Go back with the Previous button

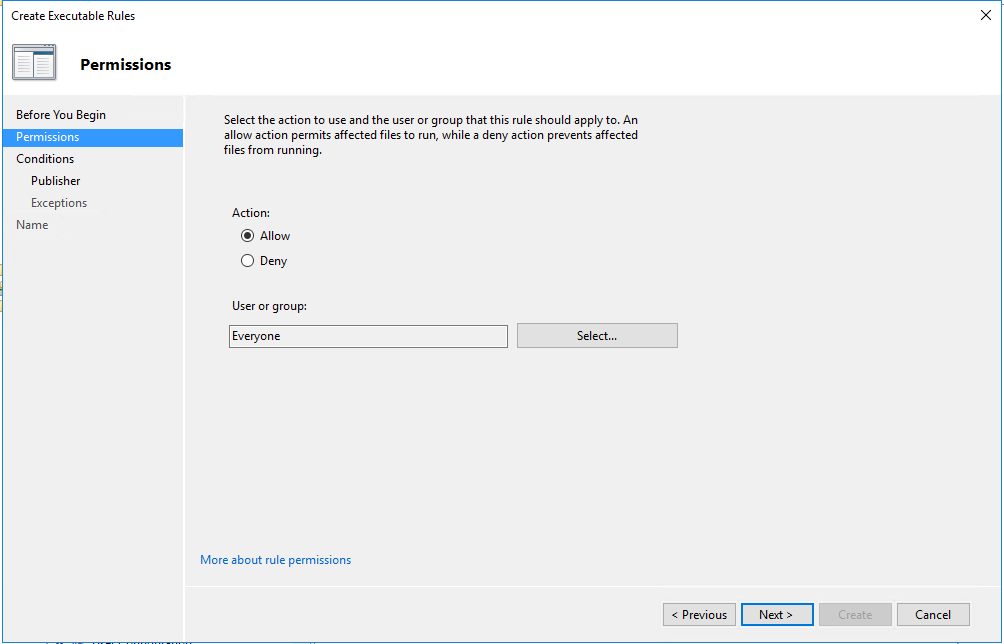tap(699, 615)
